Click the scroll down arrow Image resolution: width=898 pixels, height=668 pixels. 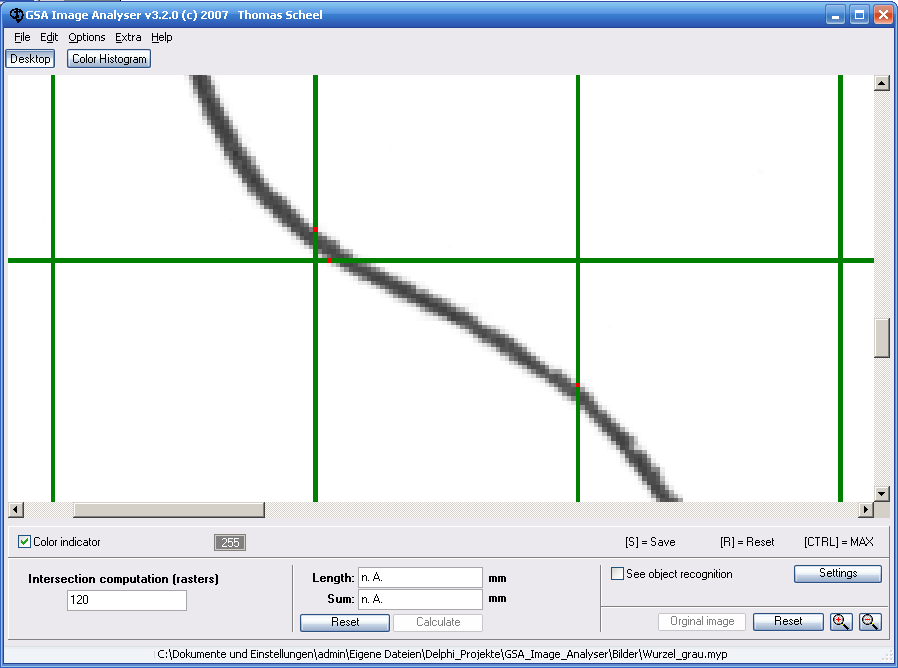pyautogui.click(x=881, y=493)
